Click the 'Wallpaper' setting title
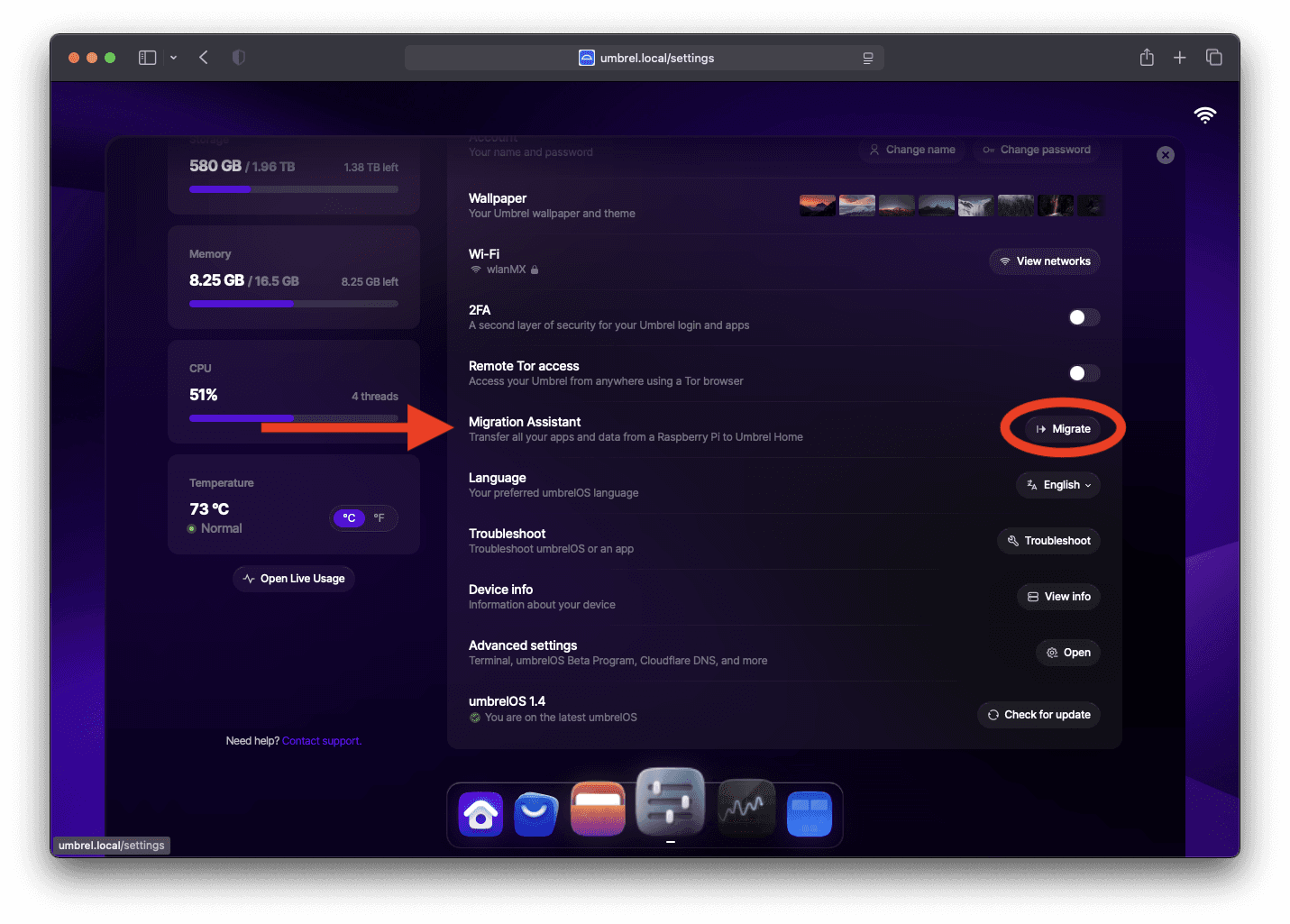 point(498,198)
